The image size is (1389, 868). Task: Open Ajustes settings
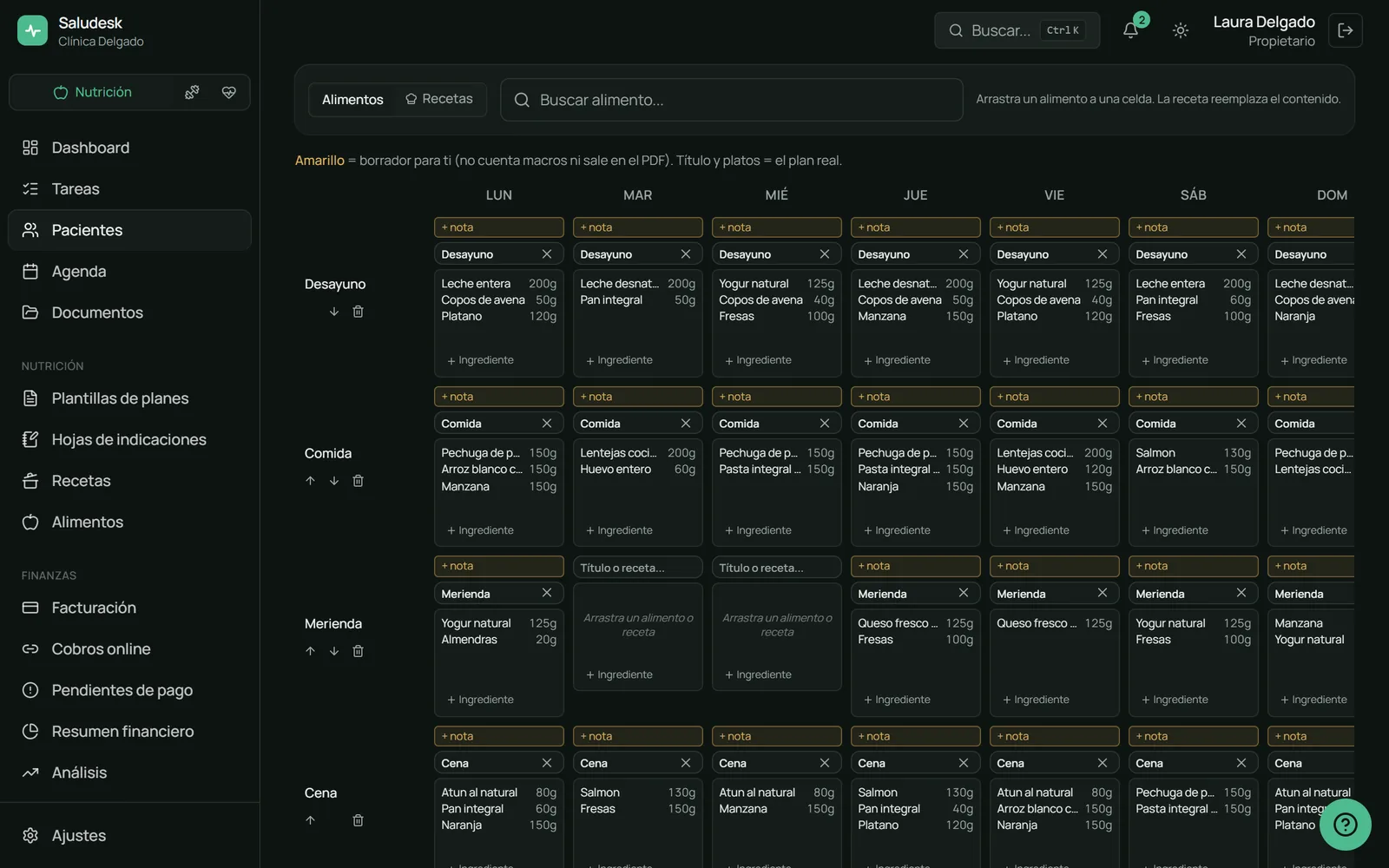tap(129, 836)
